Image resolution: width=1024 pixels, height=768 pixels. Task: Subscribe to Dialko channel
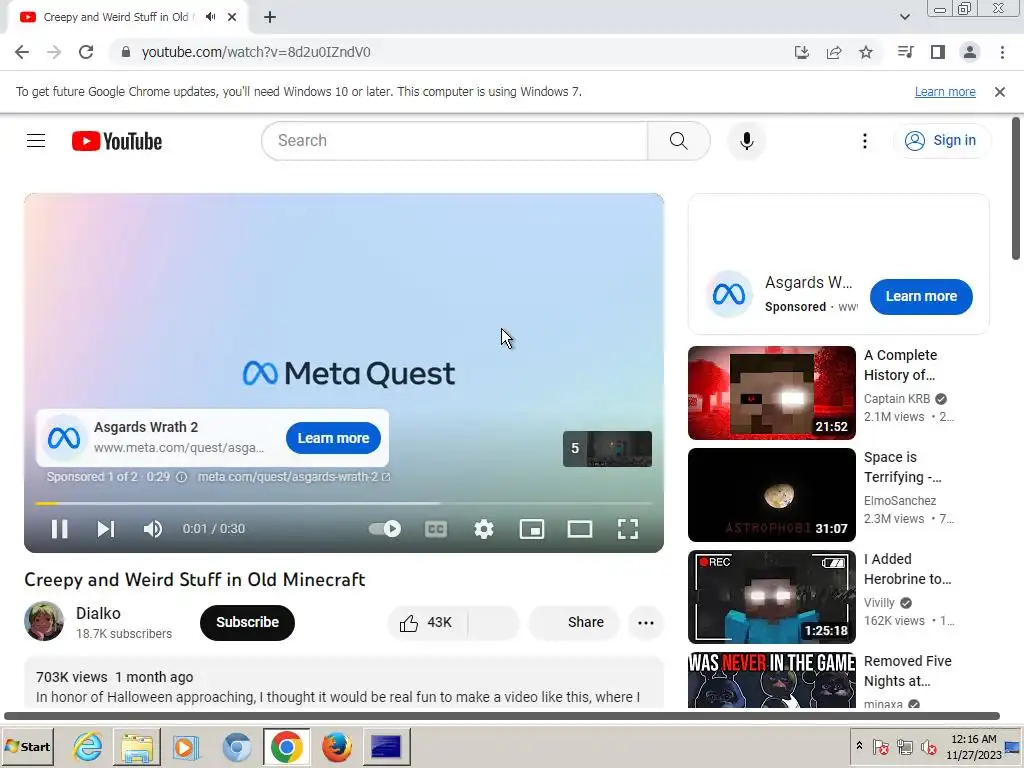tap(248, 622)
